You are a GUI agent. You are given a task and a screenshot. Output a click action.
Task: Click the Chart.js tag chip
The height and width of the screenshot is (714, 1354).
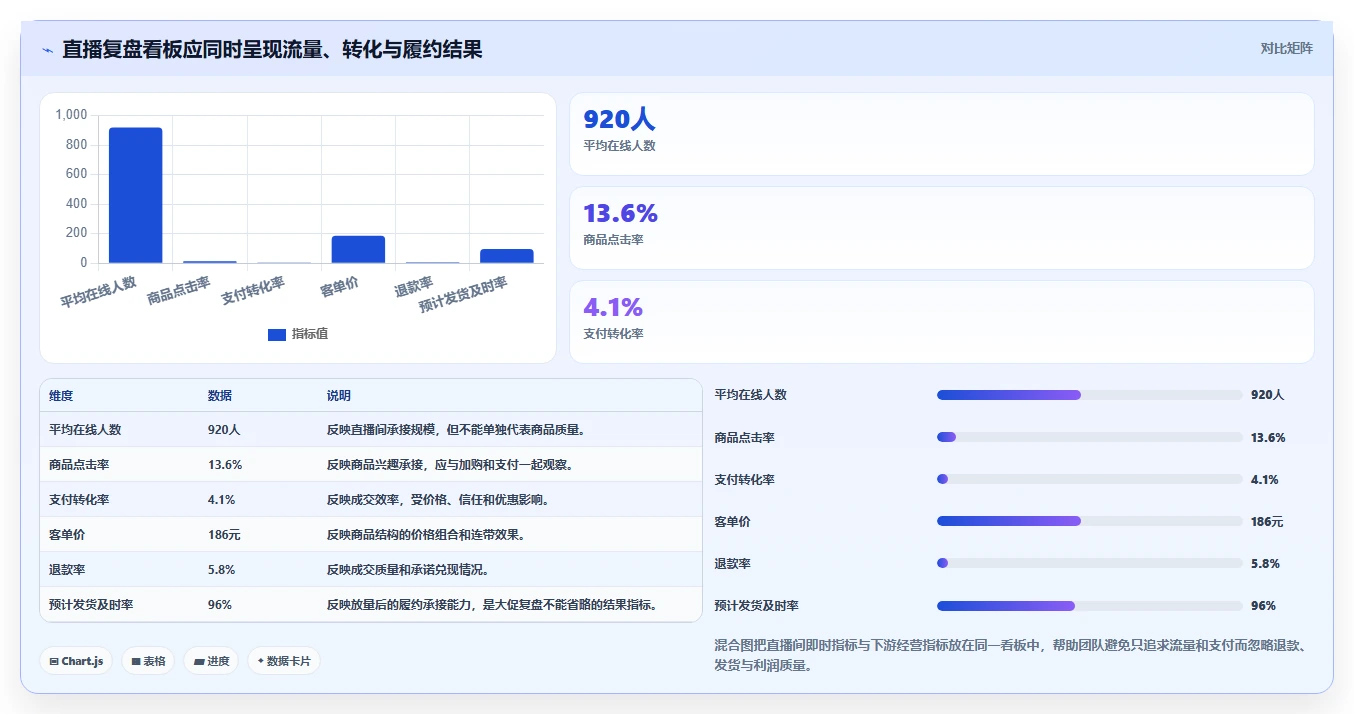tap(76, 661)
